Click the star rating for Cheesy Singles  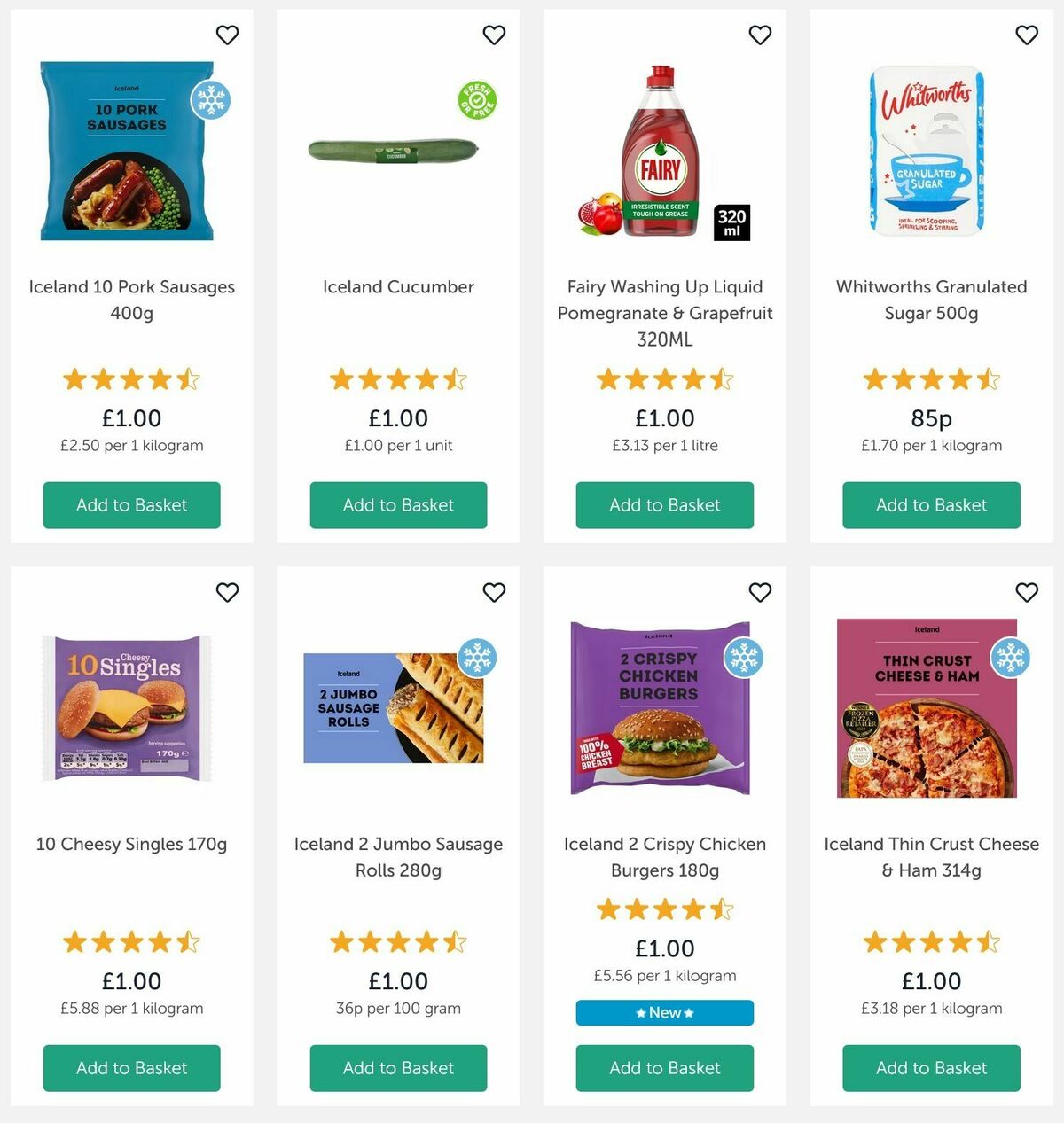[131, 942]
